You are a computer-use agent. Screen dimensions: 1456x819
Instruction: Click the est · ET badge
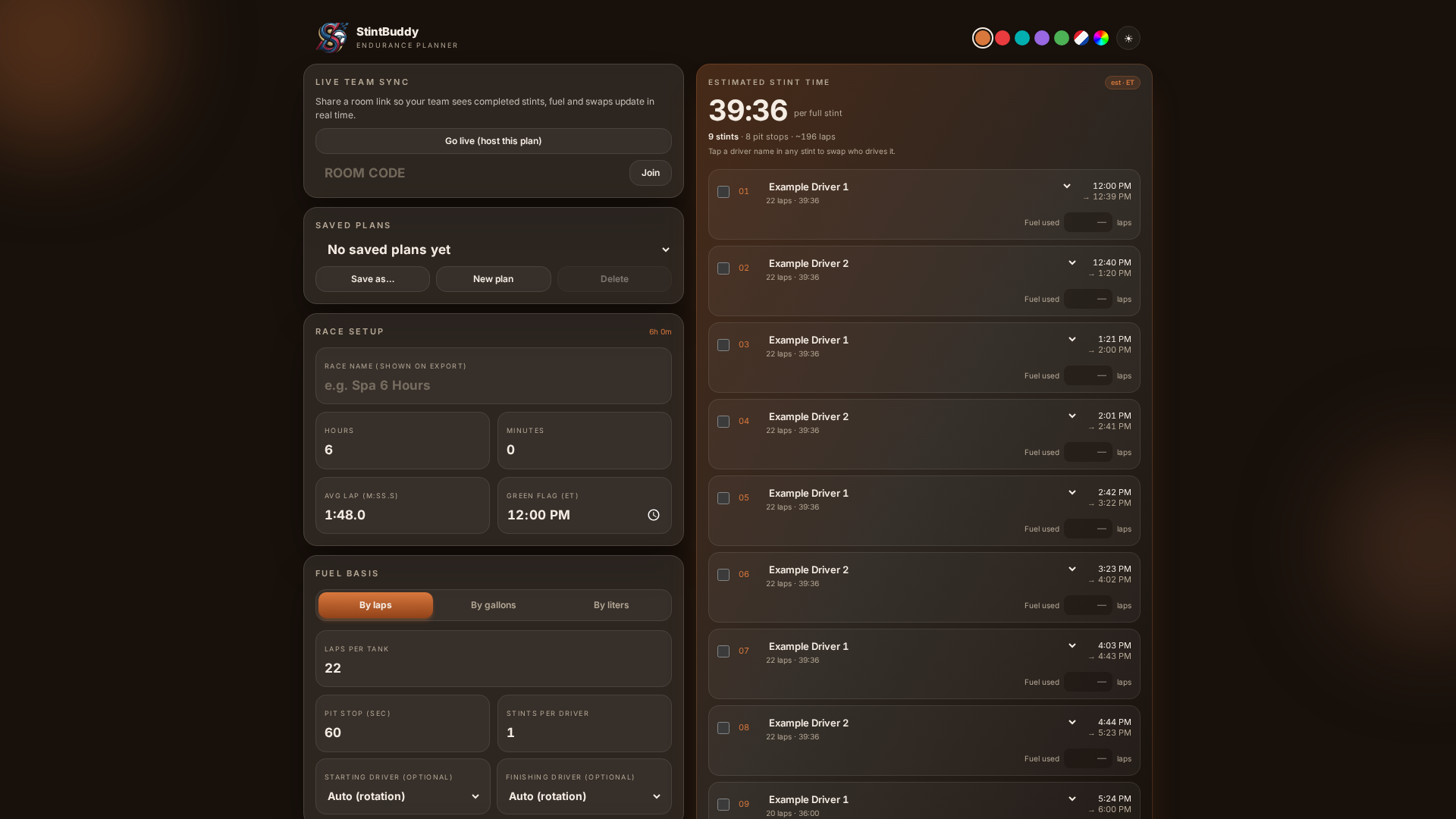1122,83
